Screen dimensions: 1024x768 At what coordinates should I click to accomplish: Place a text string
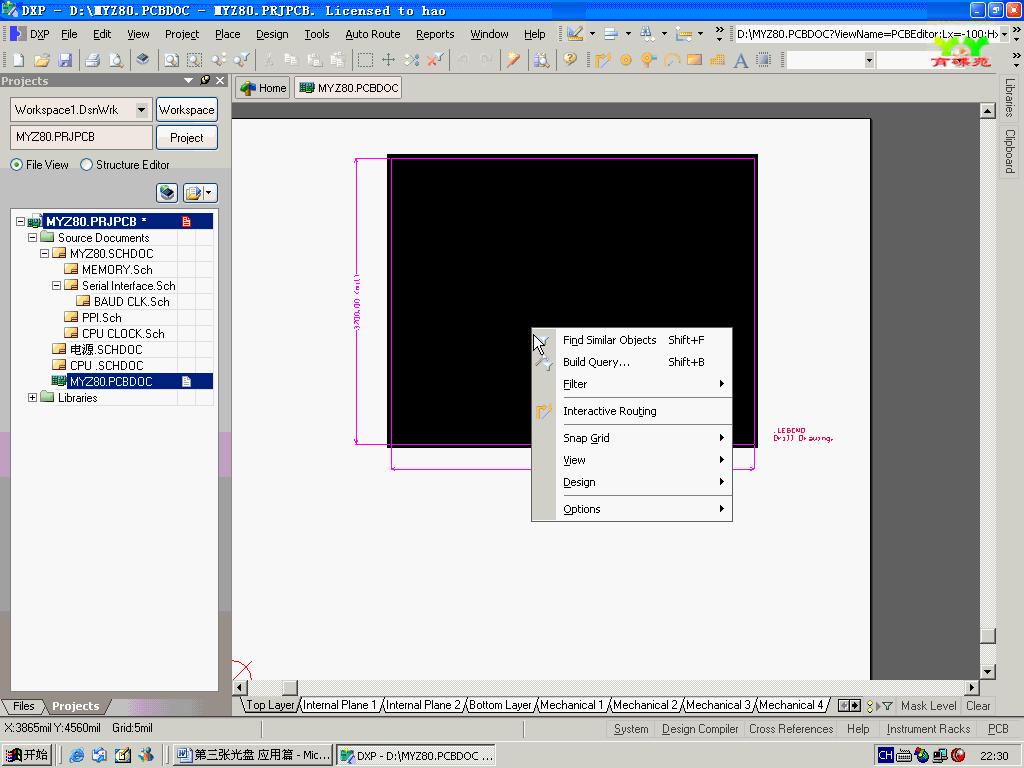[741, 60]
